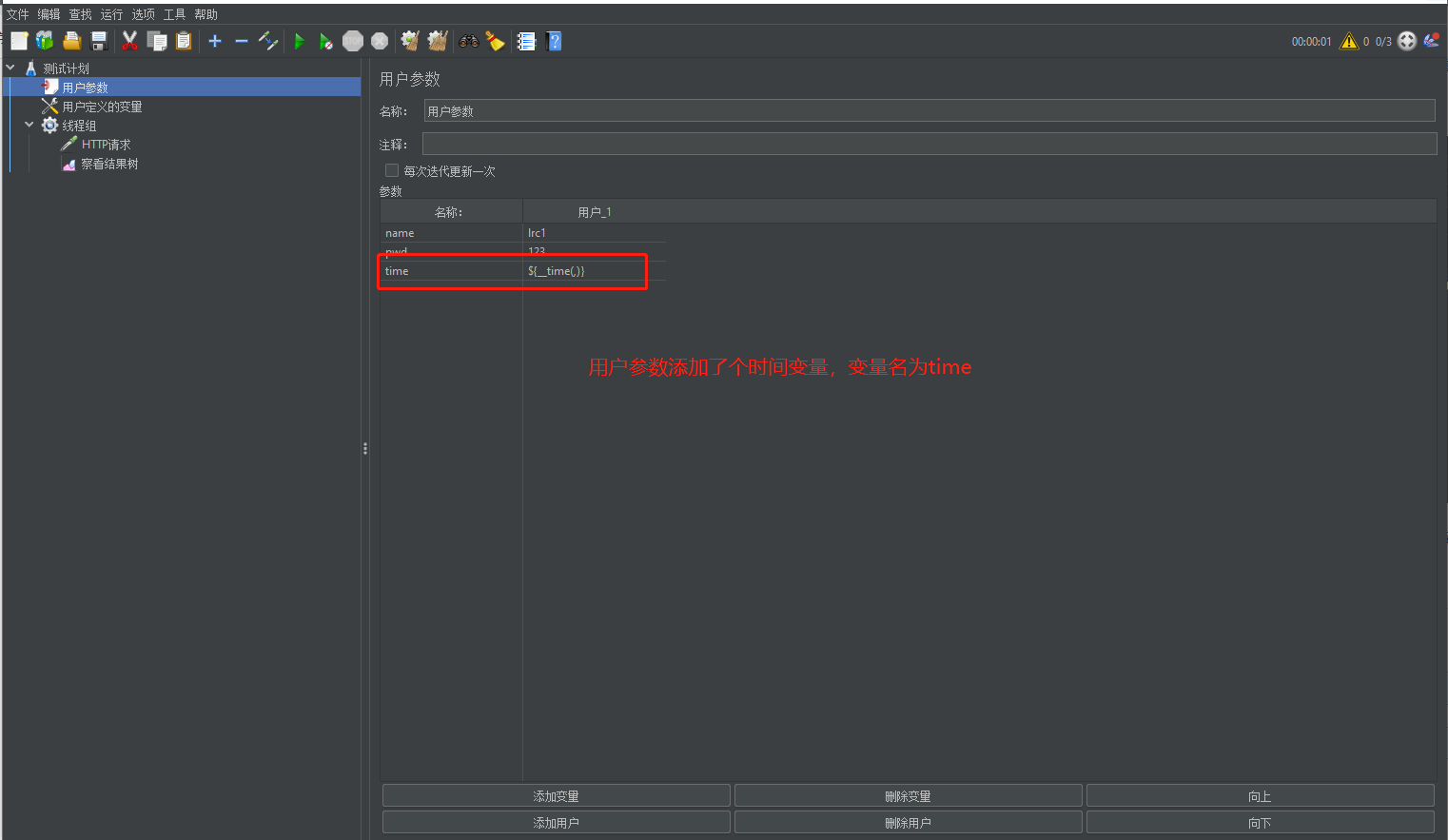1448x840 pixels.
Task: Start the test with green arrow
Action: click(x=300, y=41)
